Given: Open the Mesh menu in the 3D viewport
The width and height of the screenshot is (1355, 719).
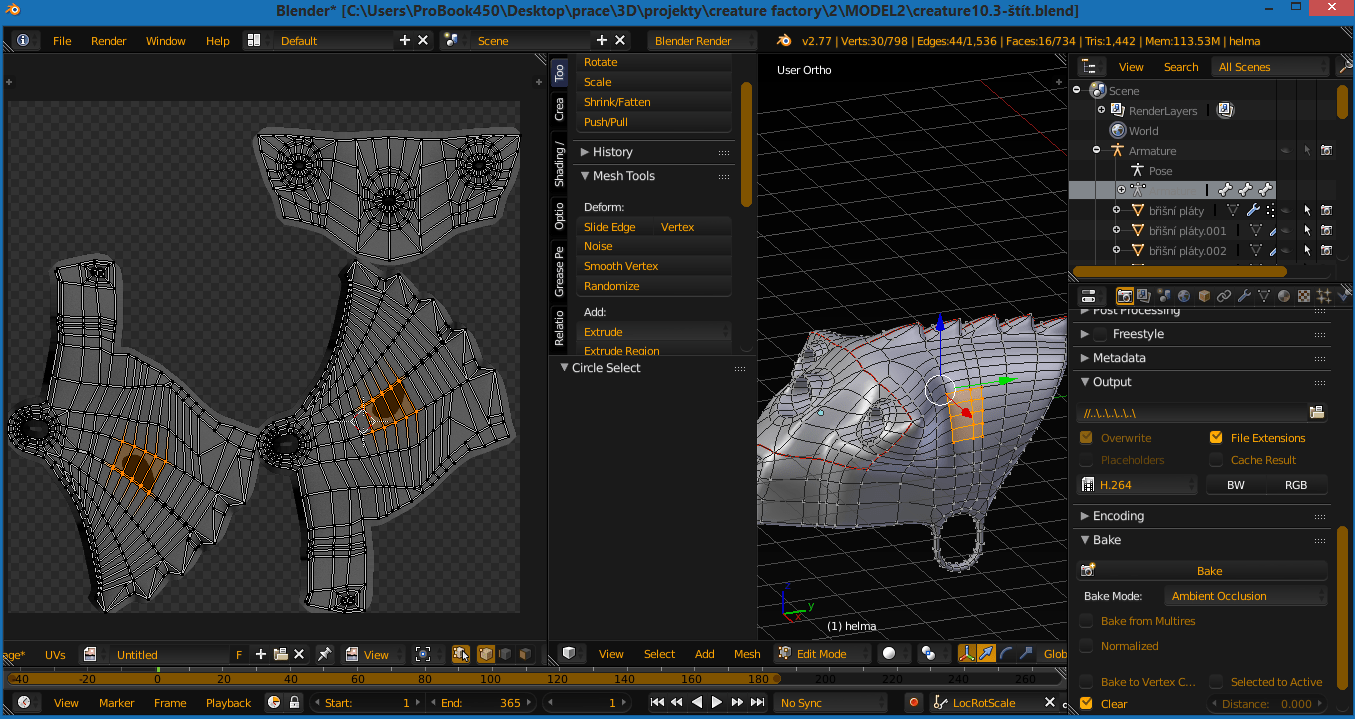Looking at the screenshot, I should pyautogui.click(x=746, y=653).
